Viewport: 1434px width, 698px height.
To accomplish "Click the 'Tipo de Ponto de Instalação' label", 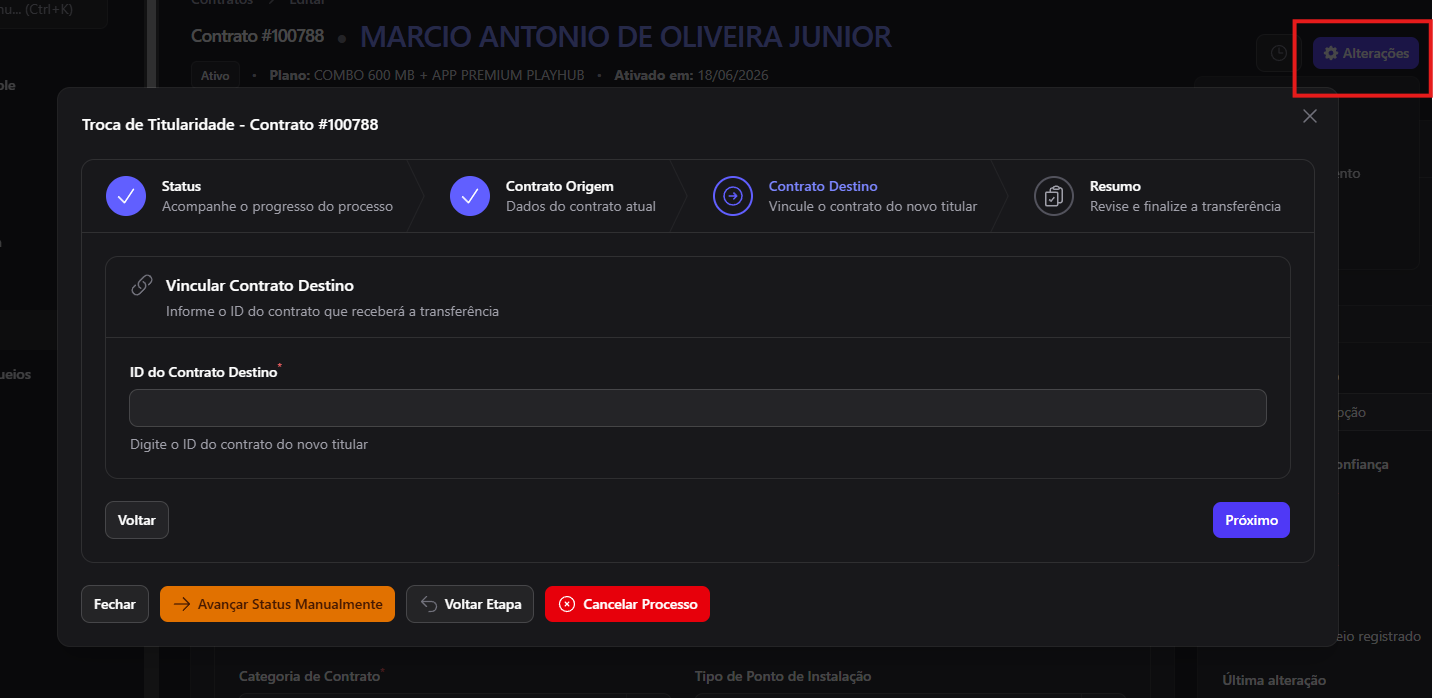I will click(783, 676).
